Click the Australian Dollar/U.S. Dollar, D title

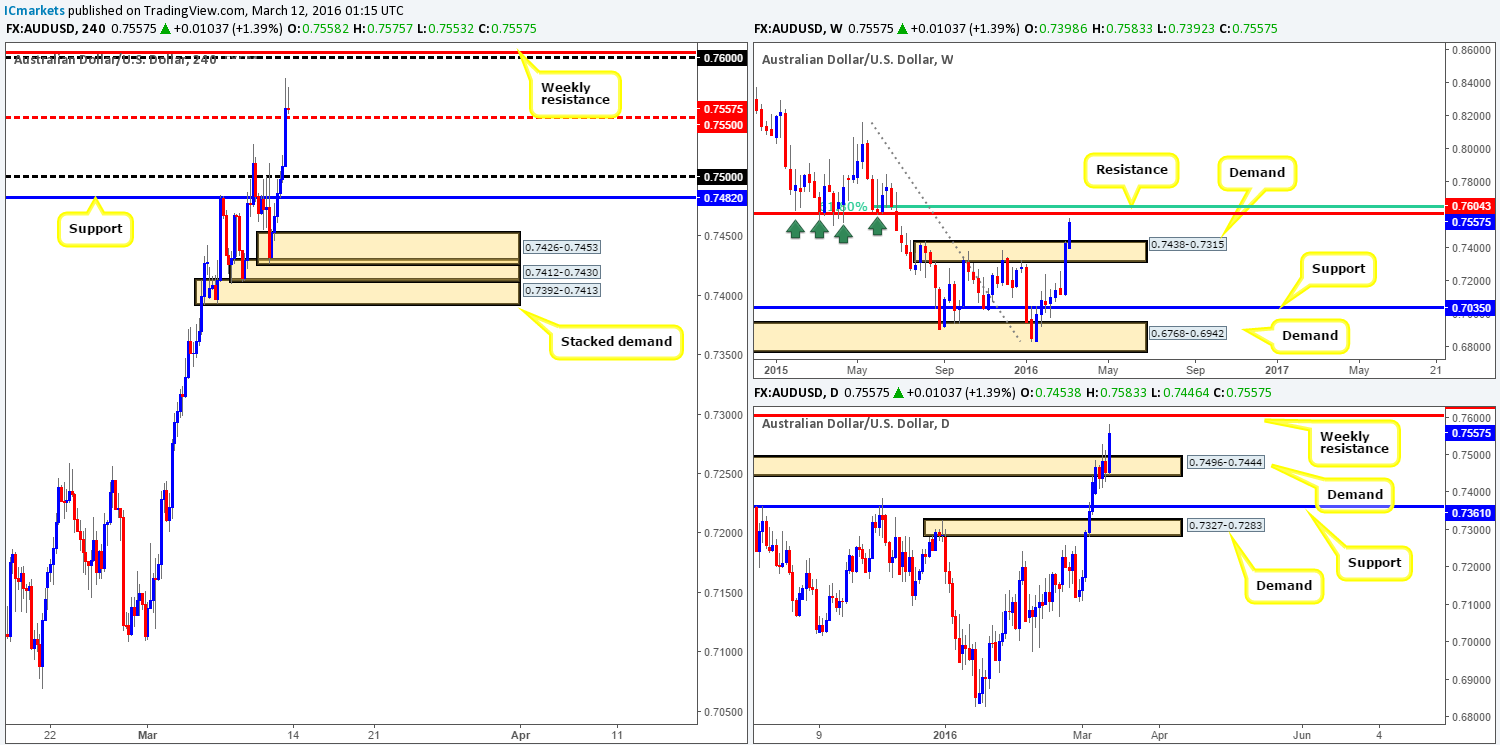pyautogui.click(x=856, y=424)
